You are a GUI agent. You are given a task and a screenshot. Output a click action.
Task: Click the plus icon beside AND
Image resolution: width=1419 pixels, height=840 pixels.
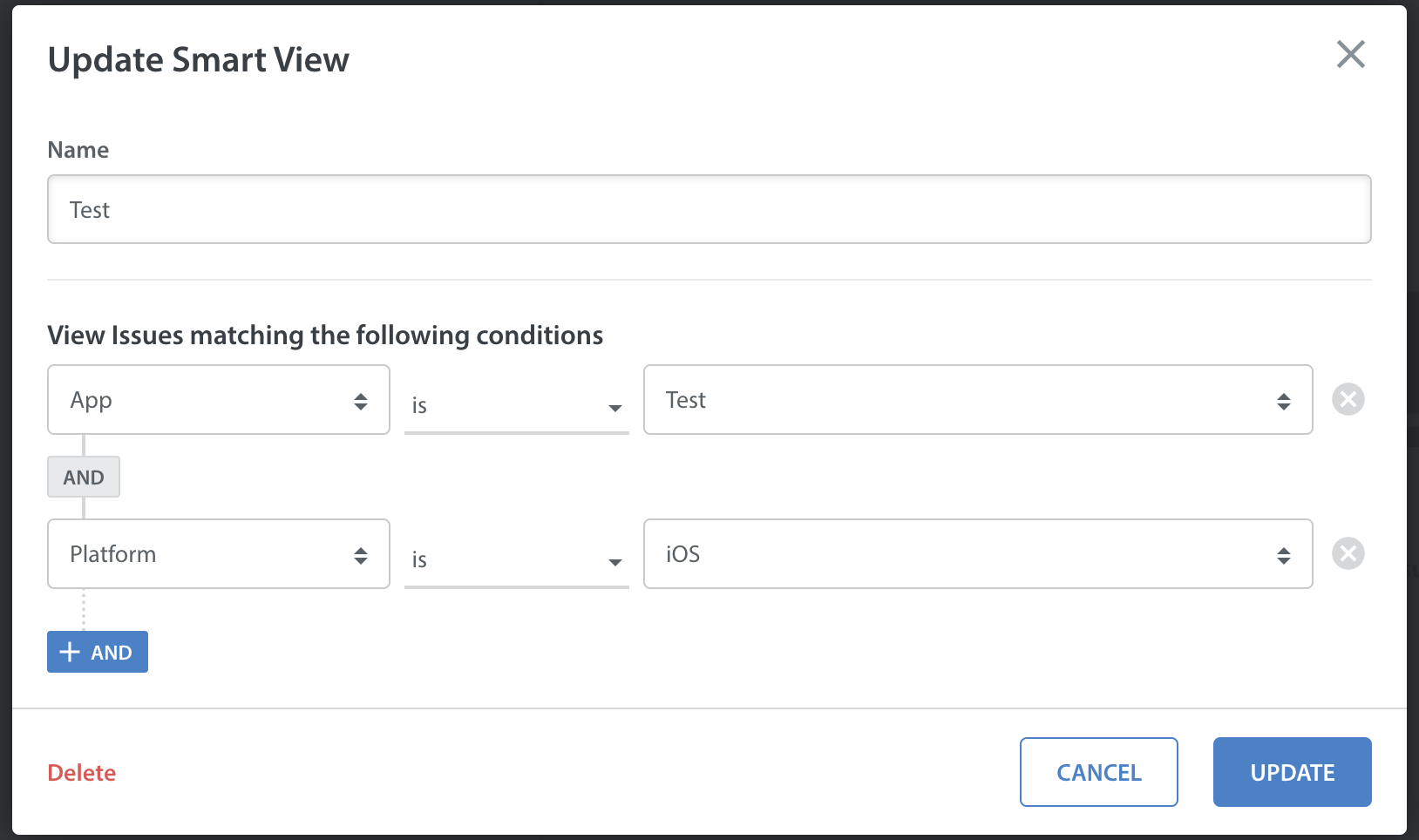pos(70,652)
